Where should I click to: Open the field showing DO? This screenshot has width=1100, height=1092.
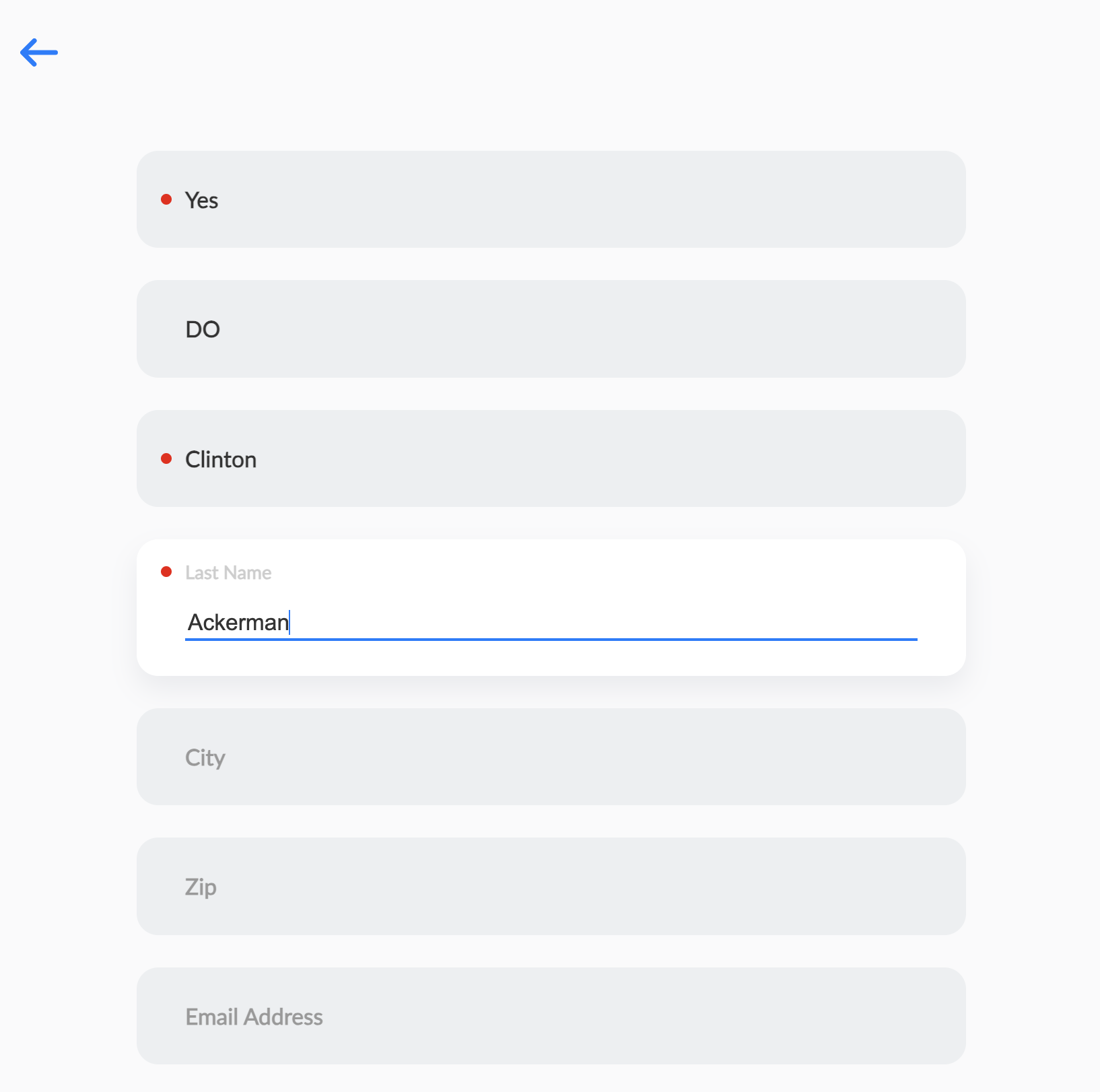551,329
